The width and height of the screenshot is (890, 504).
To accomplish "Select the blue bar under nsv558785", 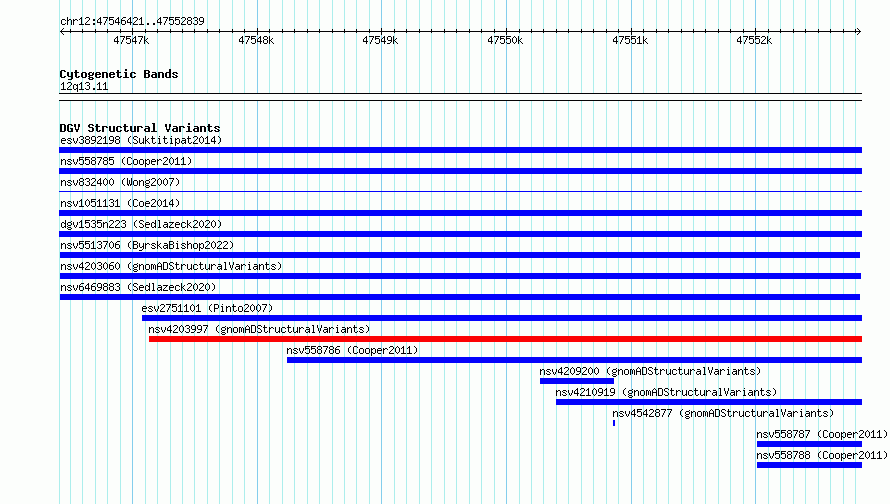I will (x=460, y=171).
